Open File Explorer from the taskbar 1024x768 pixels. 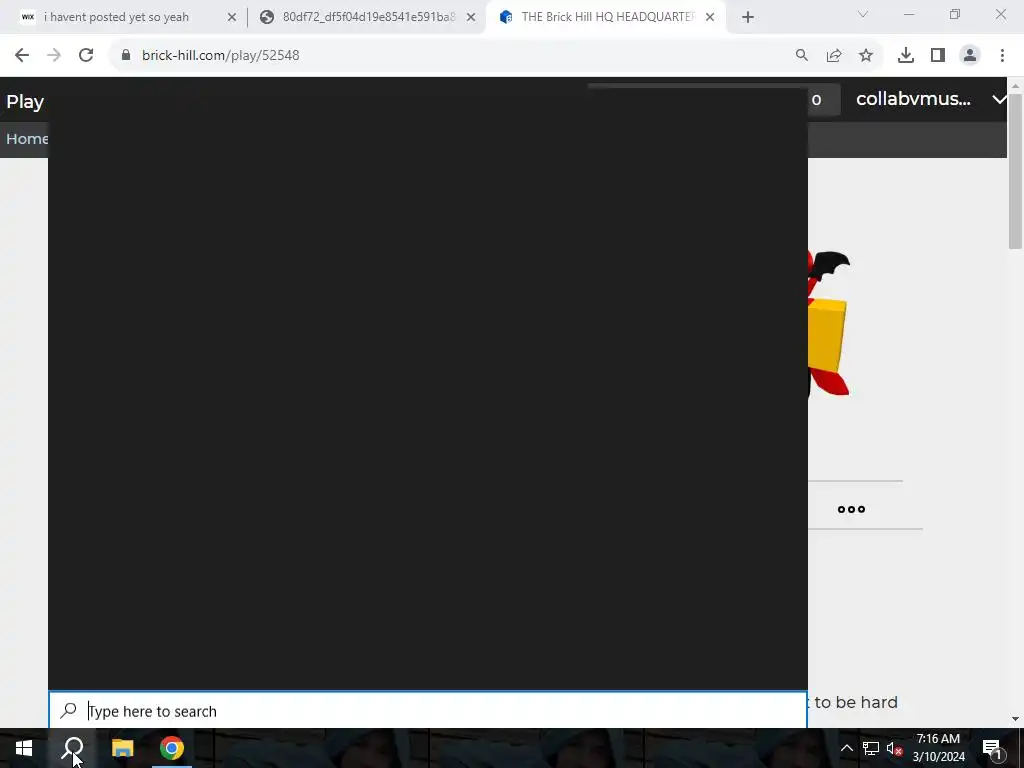[122, 748]
